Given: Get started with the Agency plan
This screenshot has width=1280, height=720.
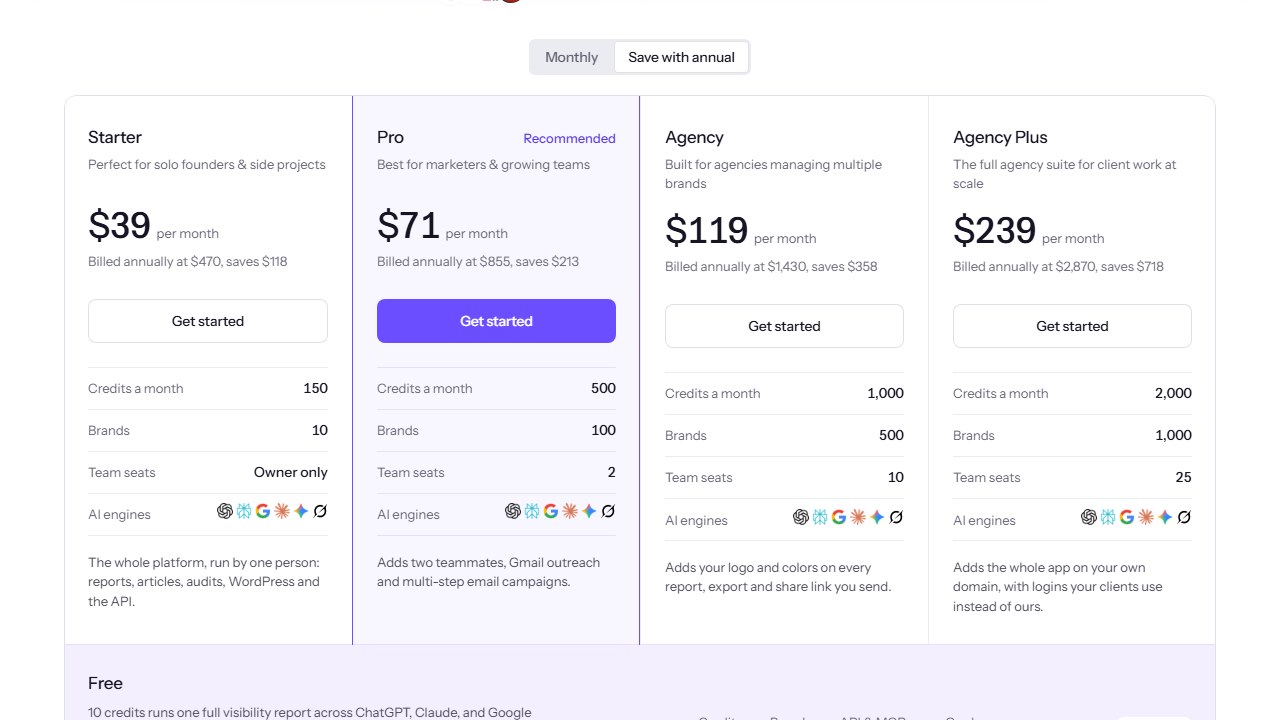Looking at the screenshot, I should click(x=784, y=326).
